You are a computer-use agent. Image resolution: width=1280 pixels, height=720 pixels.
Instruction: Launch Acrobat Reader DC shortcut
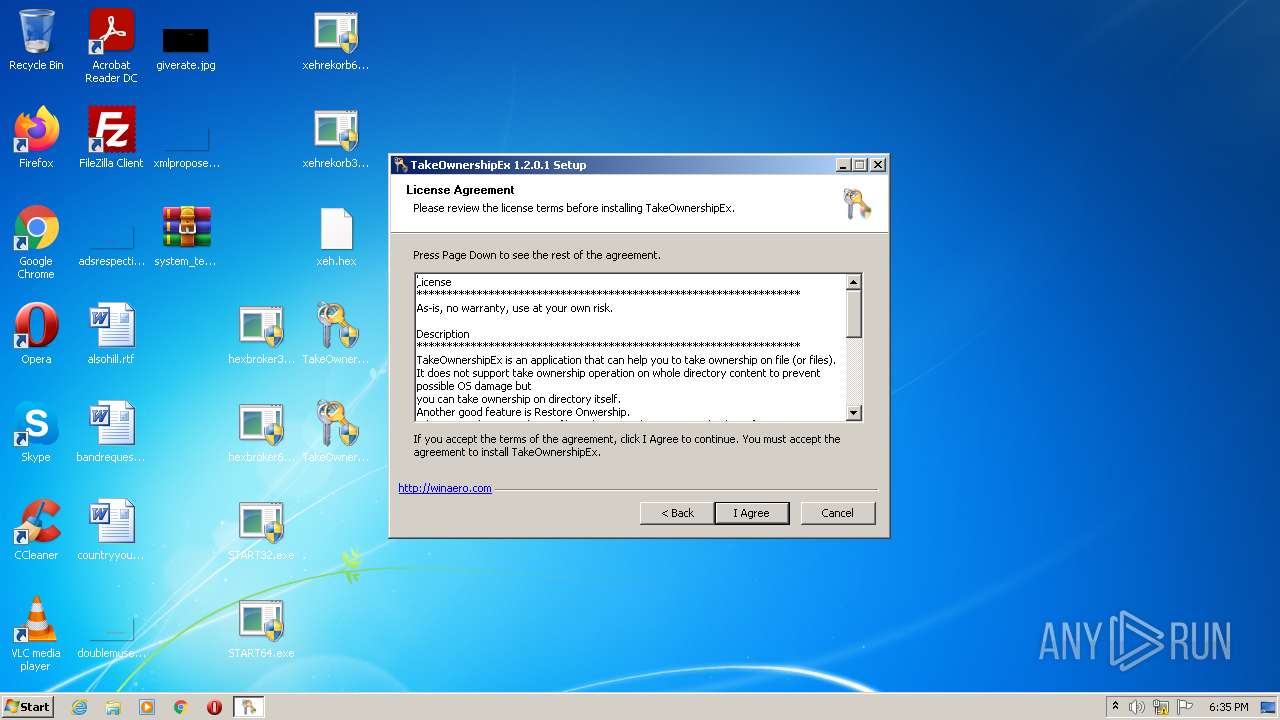(x=111, y=46)
